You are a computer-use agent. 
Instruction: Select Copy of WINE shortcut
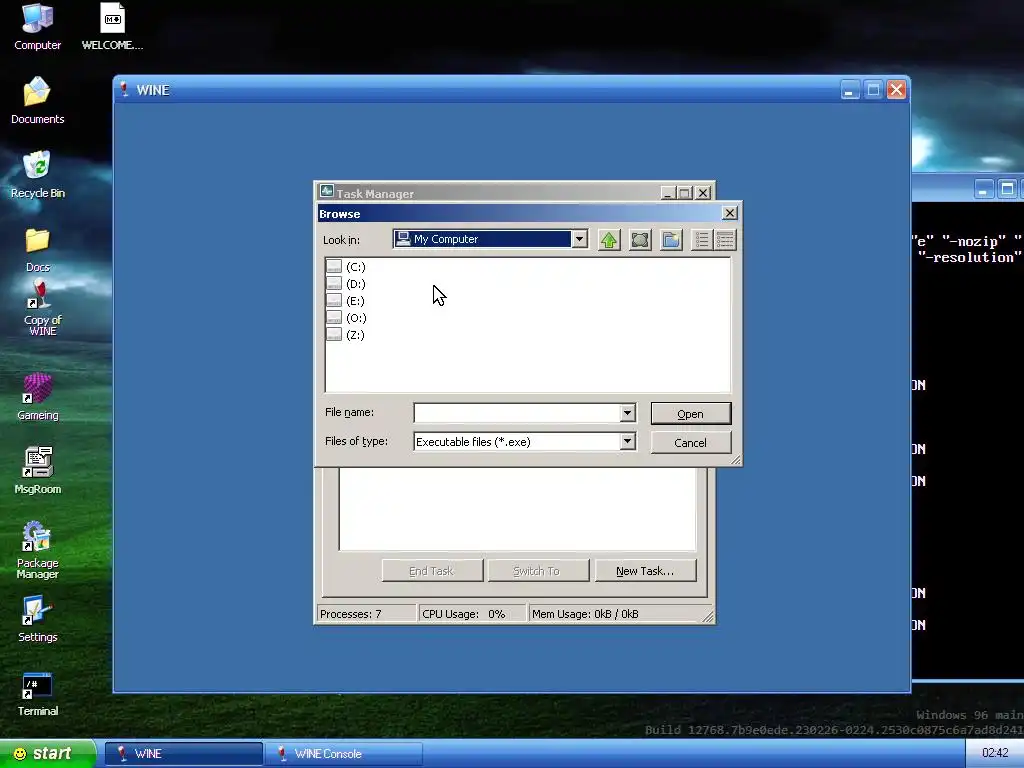41,307
